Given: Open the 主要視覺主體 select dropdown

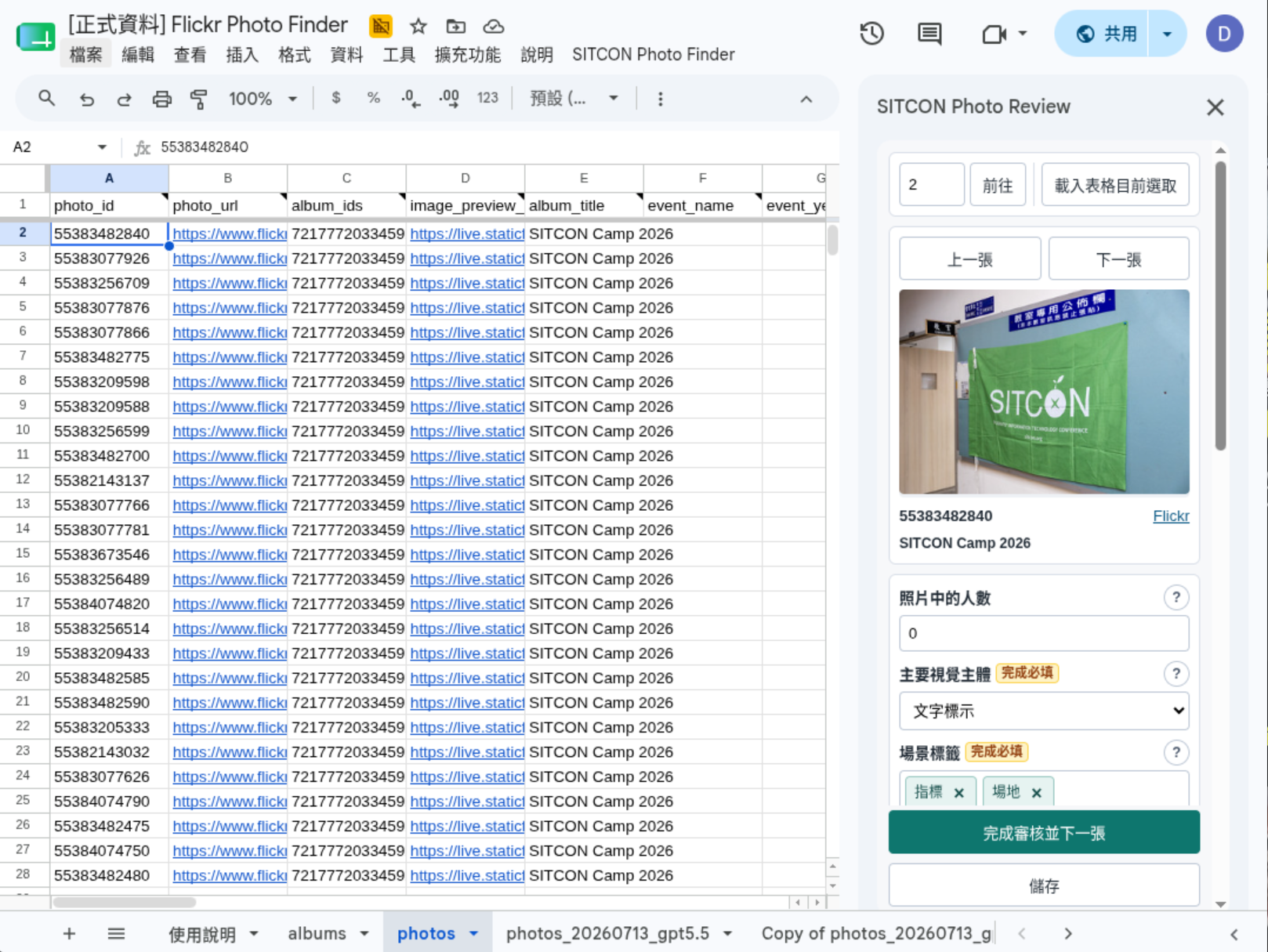Looking at the screenshot, I should [1044, 711].
